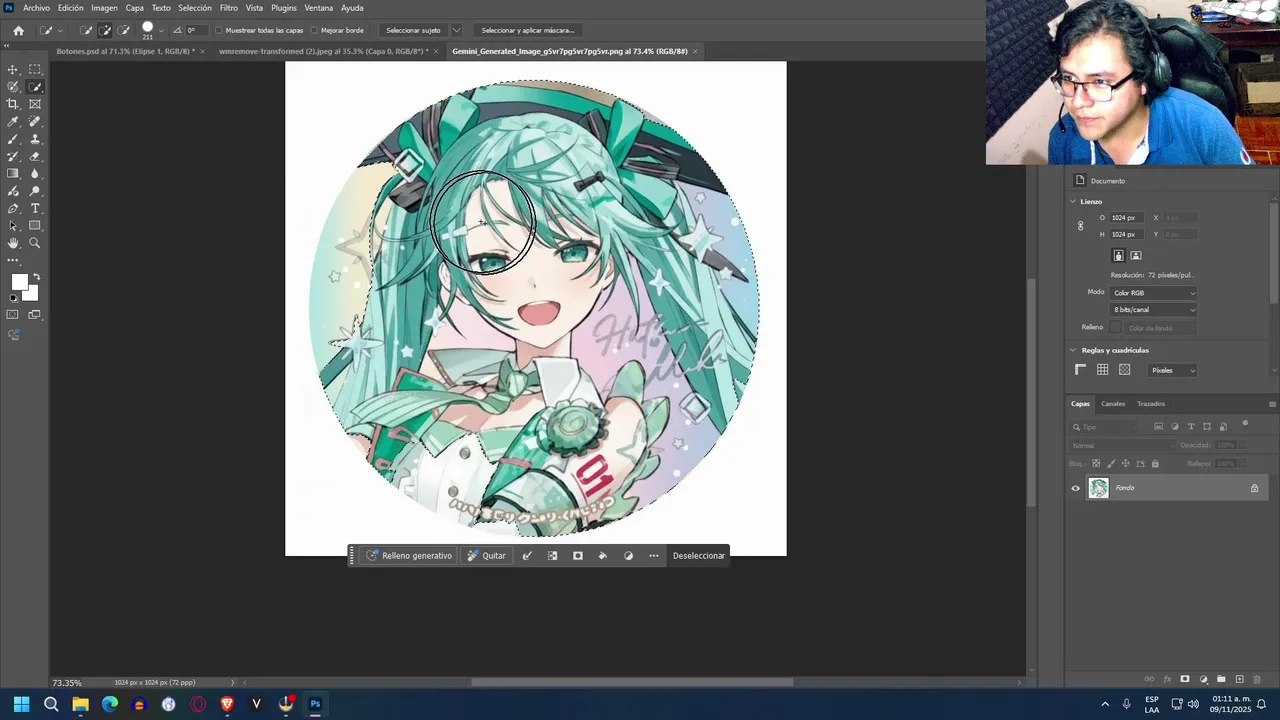Image resolution: width=1280 pixels, height=720 pixels.
Task: Select the Eraser tool
Action: 35,156
